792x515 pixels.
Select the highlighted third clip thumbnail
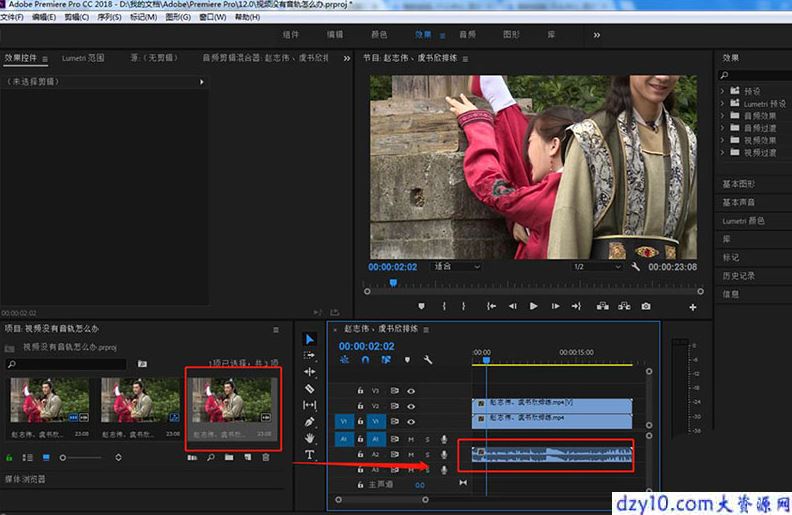click(232, 408)
